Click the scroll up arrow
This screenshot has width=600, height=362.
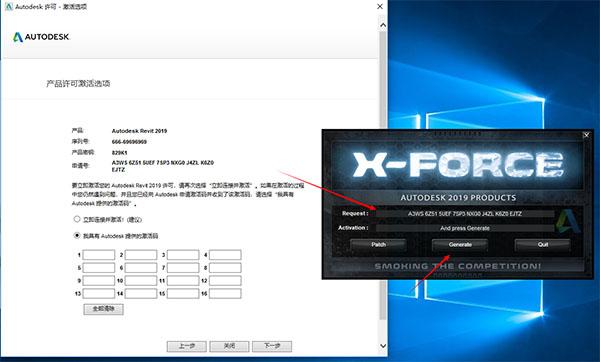(383, 25)
